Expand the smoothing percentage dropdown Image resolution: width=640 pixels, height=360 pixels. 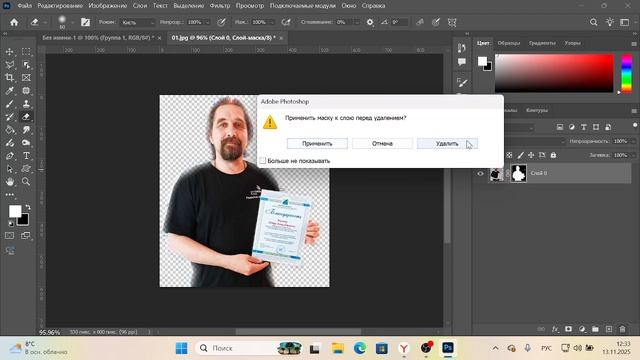coord(357,22)
